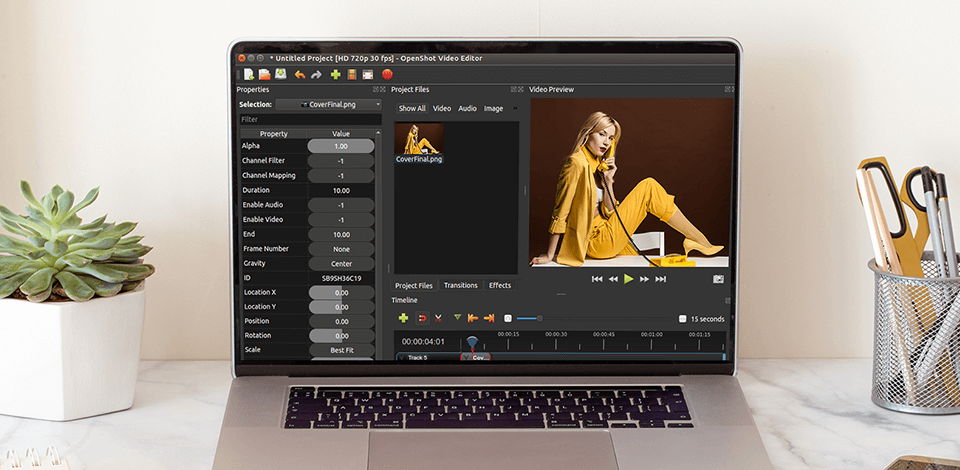Save current frame with camera icon
The image size is (960, 470).
coord(718,279)
